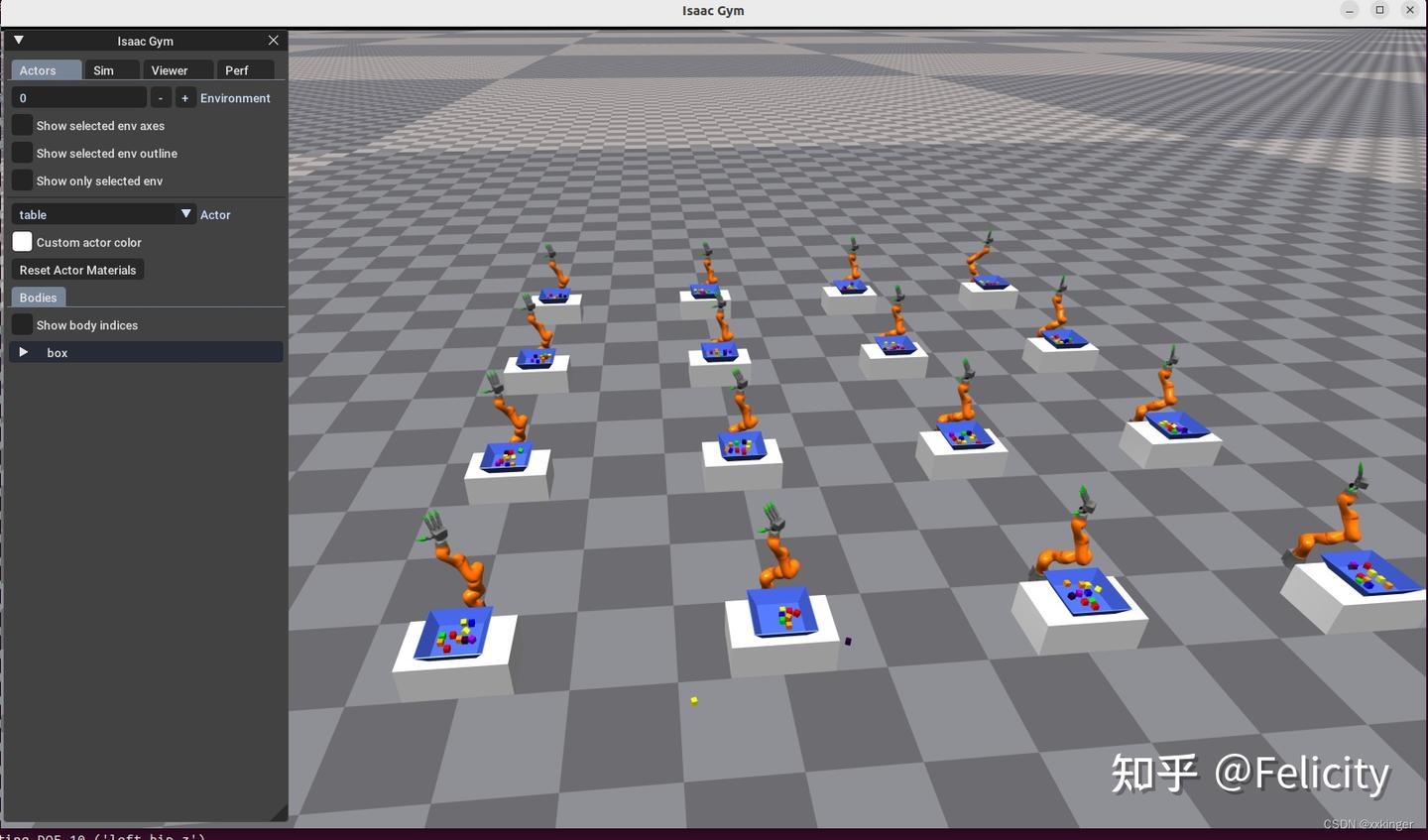The height and width of the screenshot is (840, 1428).
Task: Open the Sim tab
Action: click(111, 70)
